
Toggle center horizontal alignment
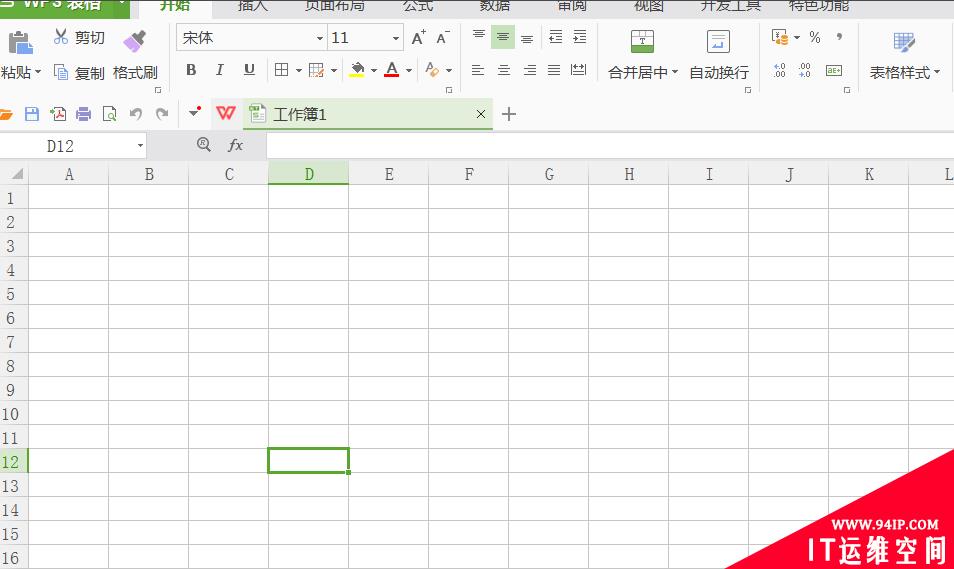tap(504, 70)
